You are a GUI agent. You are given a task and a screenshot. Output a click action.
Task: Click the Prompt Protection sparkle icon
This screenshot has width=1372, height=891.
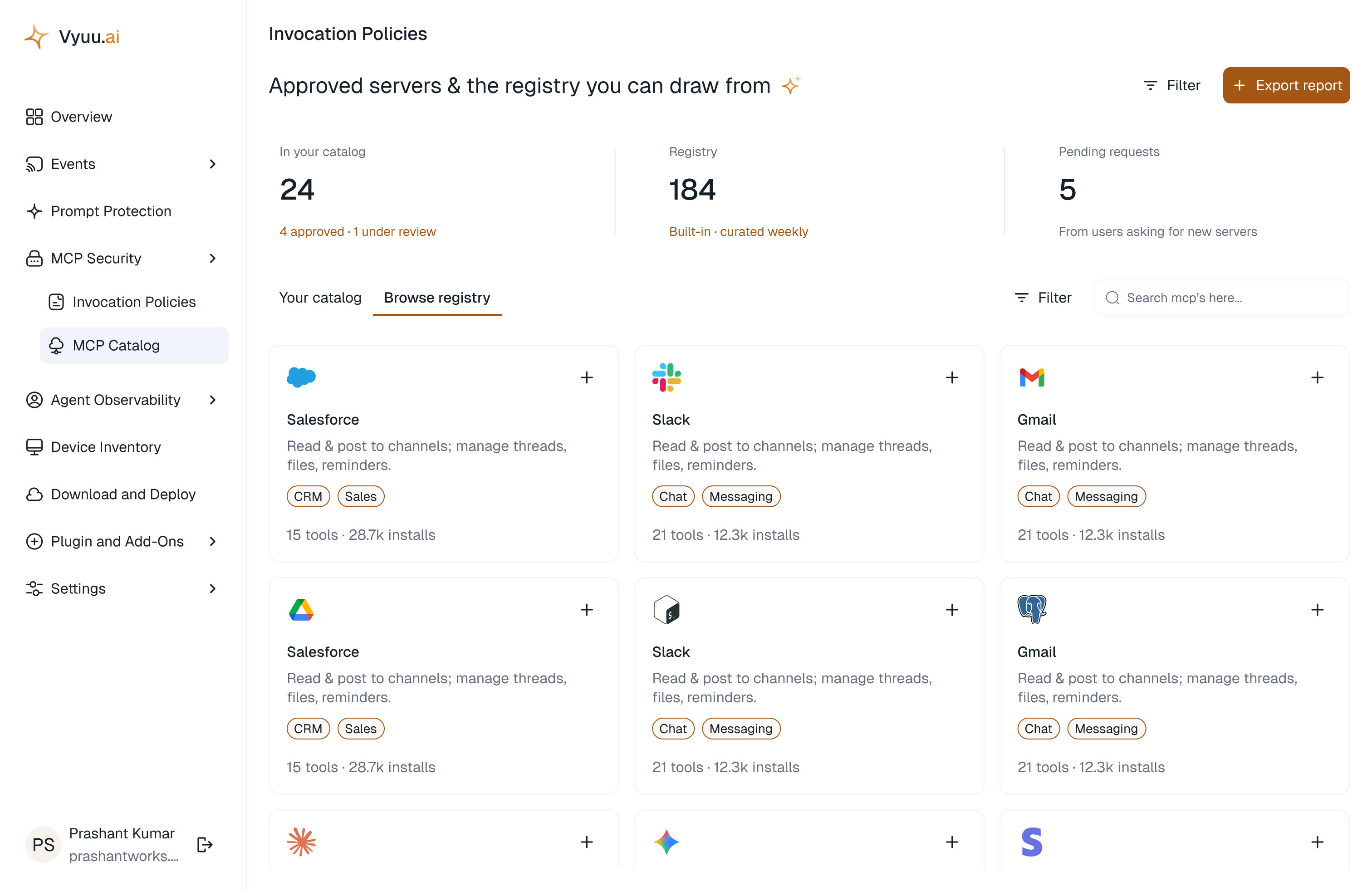(x=34, y=211)
